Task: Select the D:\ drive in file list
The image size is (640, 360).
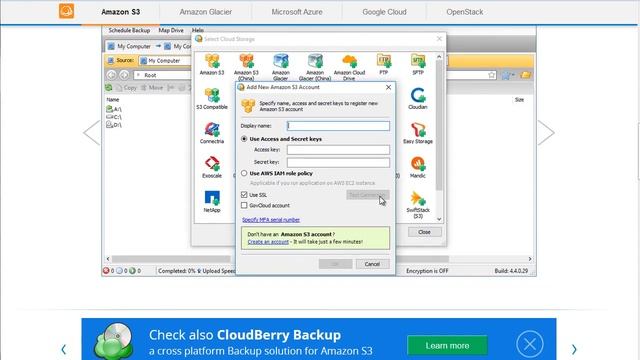Action: pyautogui.click(x=114, y=125)
